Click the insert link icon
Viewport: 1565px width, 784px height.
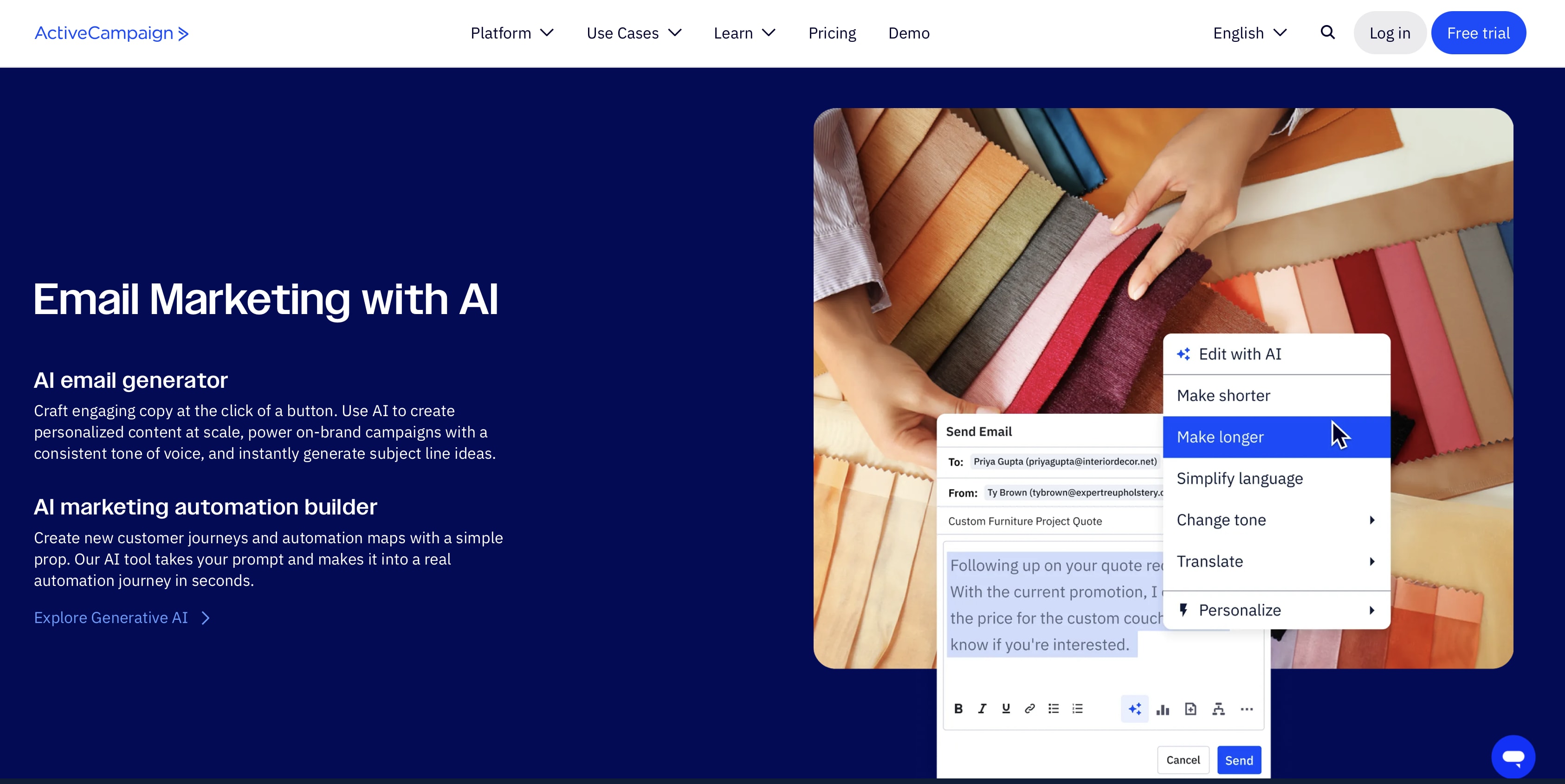(1029, 709)
